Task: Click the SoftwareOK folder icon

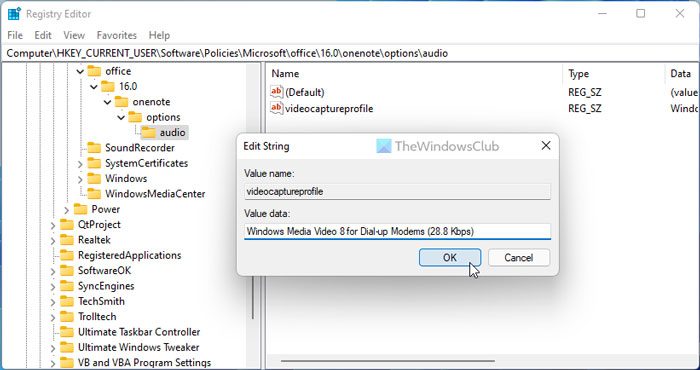Action: 67,270
